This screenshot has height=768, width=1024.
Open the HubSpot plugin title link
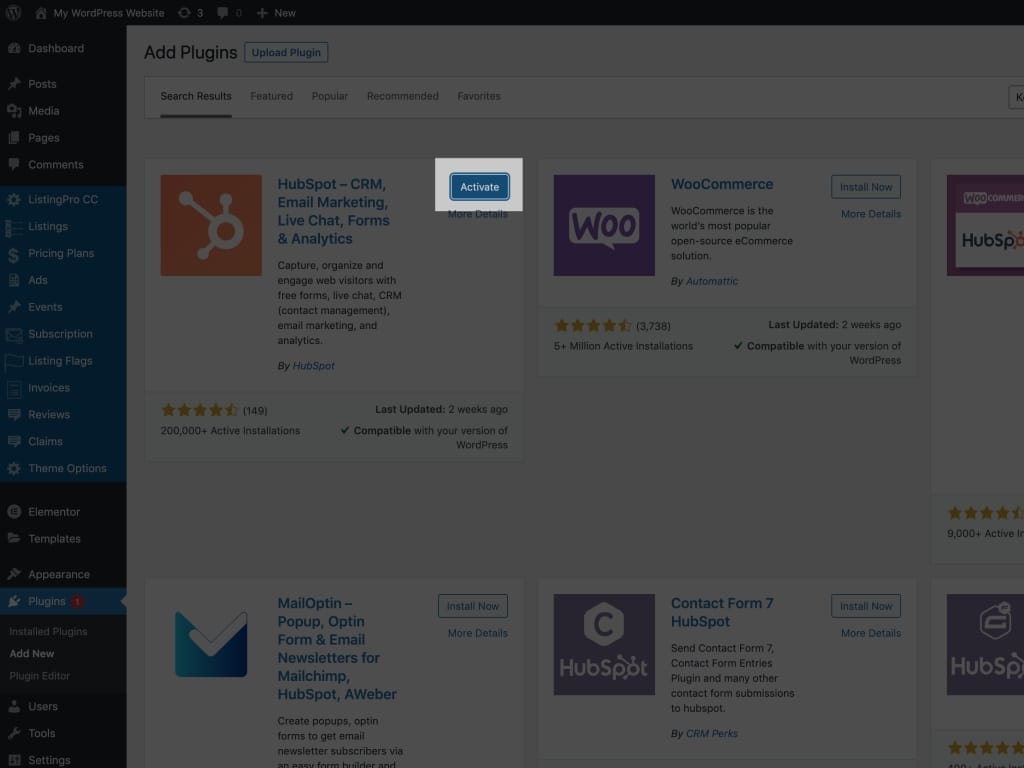(x=334, y=212)
